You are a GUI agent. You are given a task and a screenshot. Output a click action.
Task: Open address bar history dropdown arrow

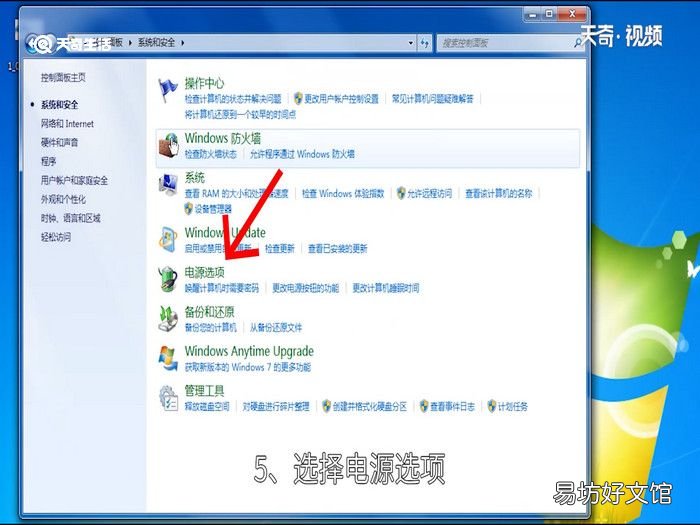click(x=411, y=43)
